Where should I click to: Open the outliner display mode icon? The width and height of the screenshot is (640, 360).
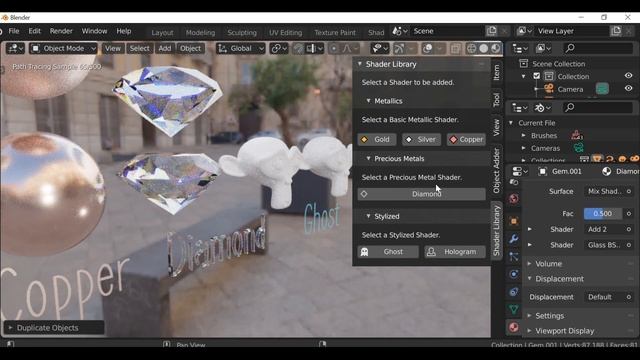(542, 49)
